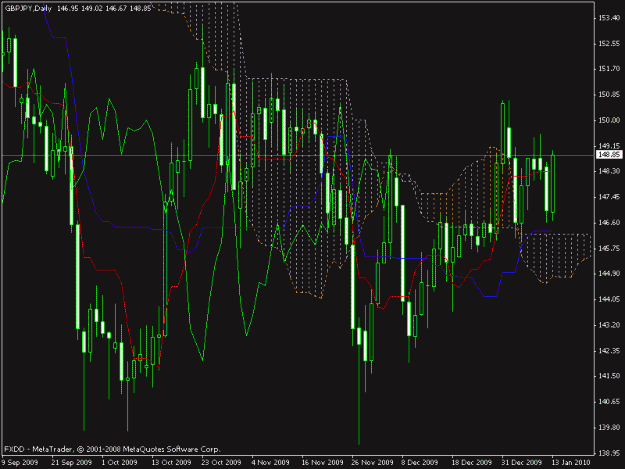Viewport: 625px width, 469px height.
Task: Click the 142.35 price axis label
Action: pos(609,350)
